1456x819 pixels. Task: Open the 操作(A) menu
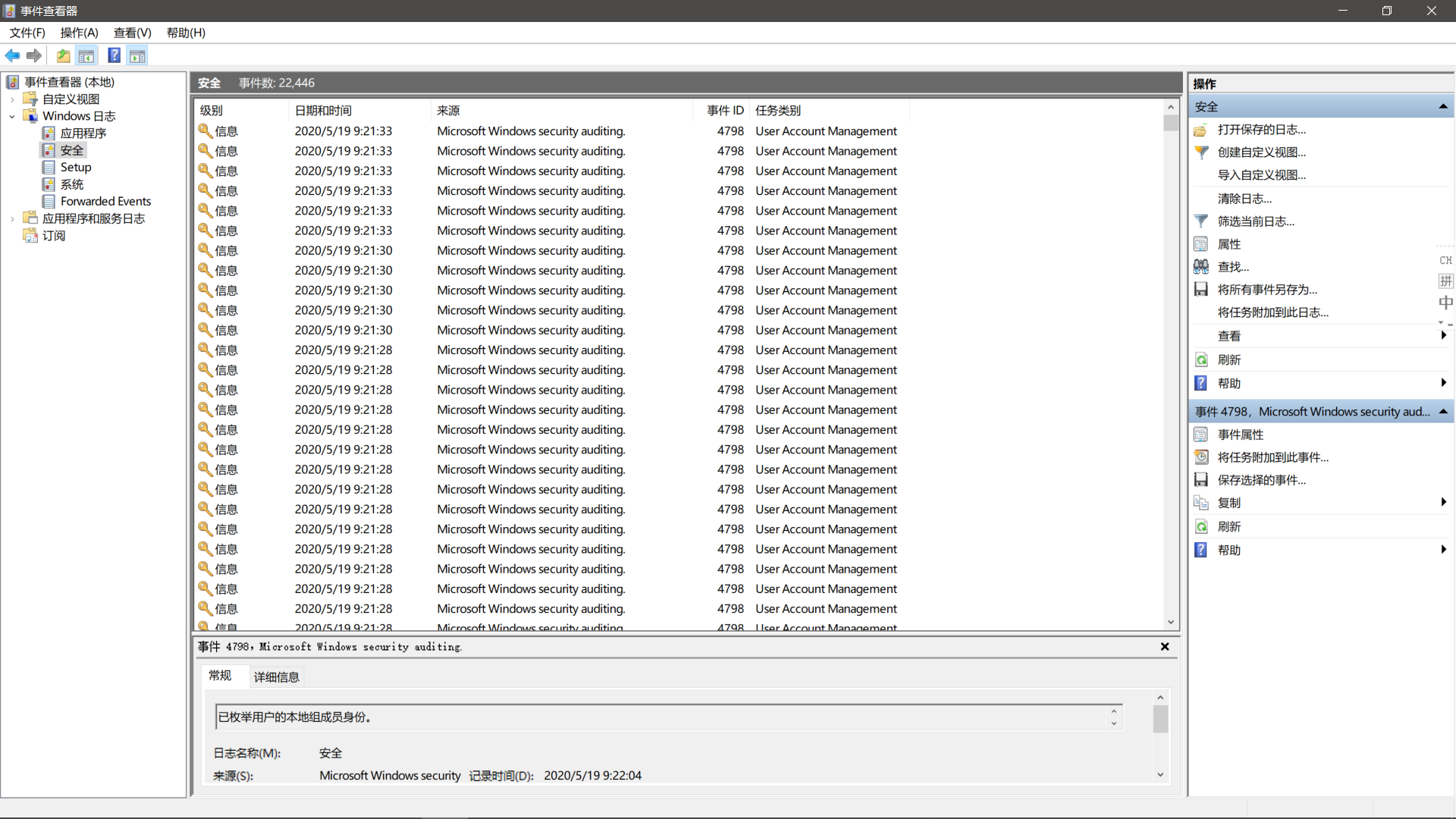pyautogui.click(x=78, y=33)
